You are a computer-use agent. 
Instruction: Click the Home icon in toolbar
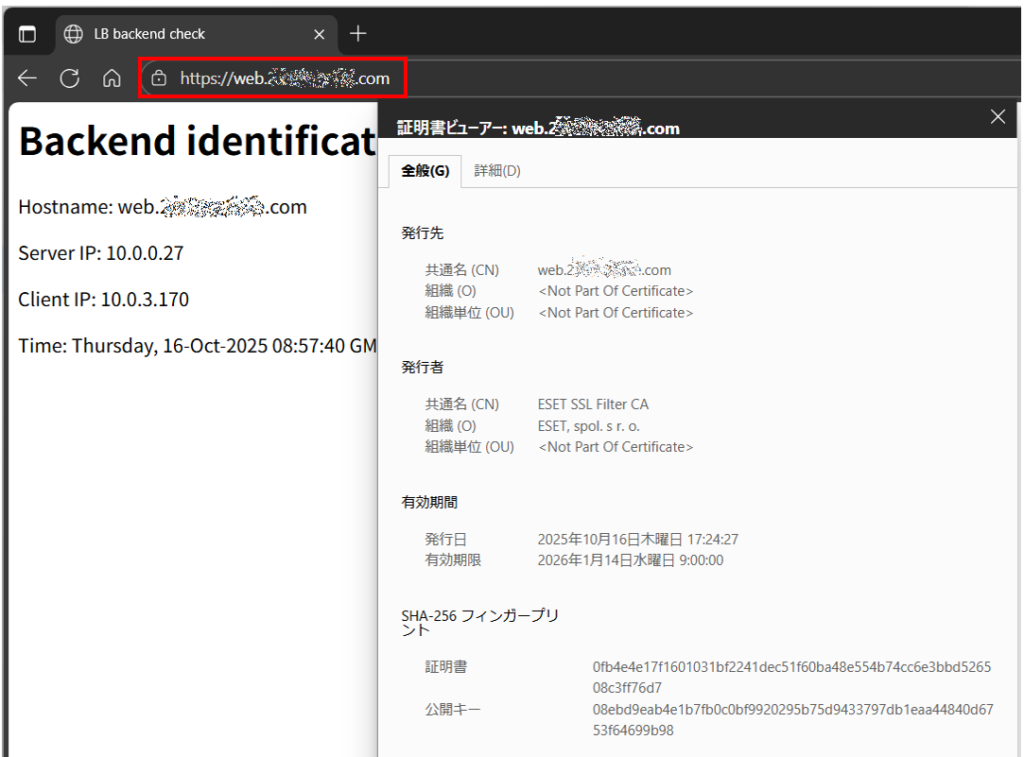tap(112, 78)
